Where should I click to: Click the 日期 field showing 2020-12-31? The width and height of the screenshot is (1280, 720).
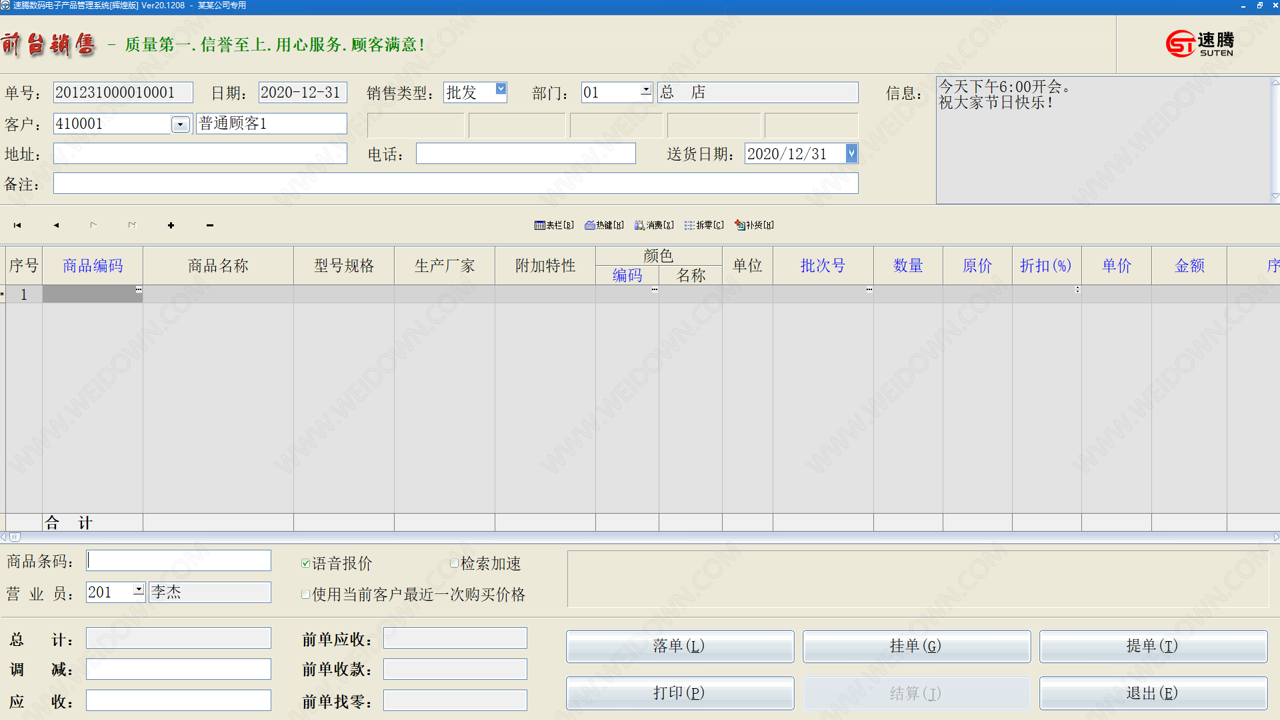(x=303, y=93)
